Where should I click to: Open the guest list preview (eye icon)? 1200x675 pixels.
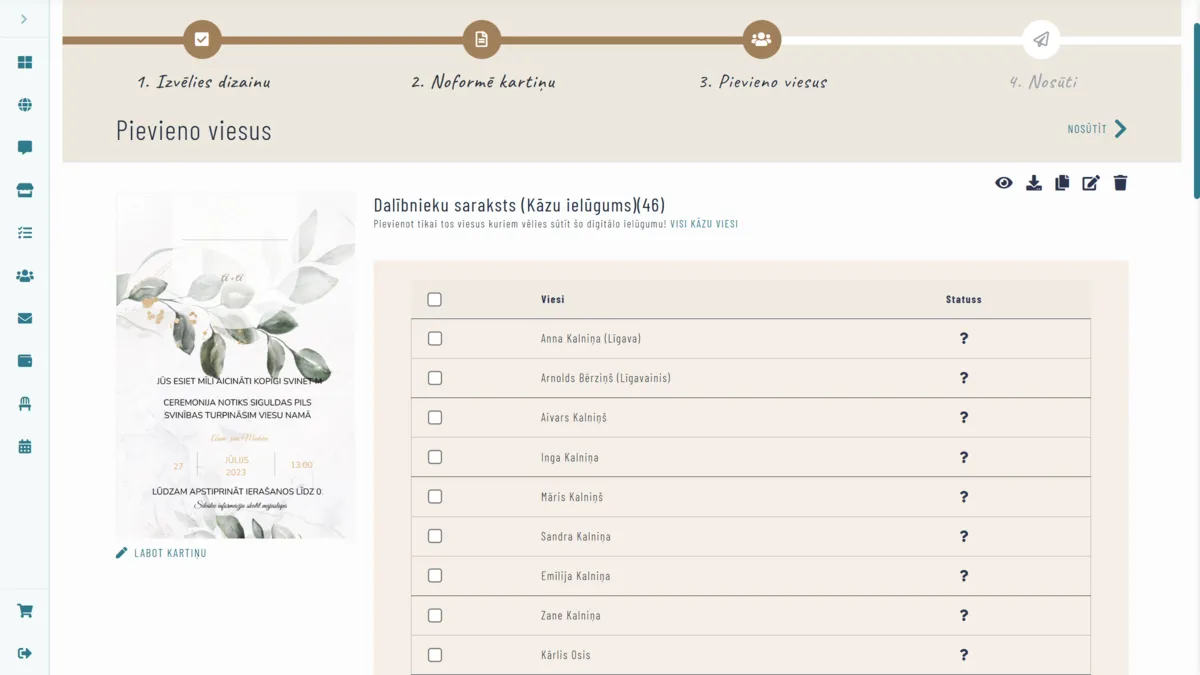(1004, 183)
